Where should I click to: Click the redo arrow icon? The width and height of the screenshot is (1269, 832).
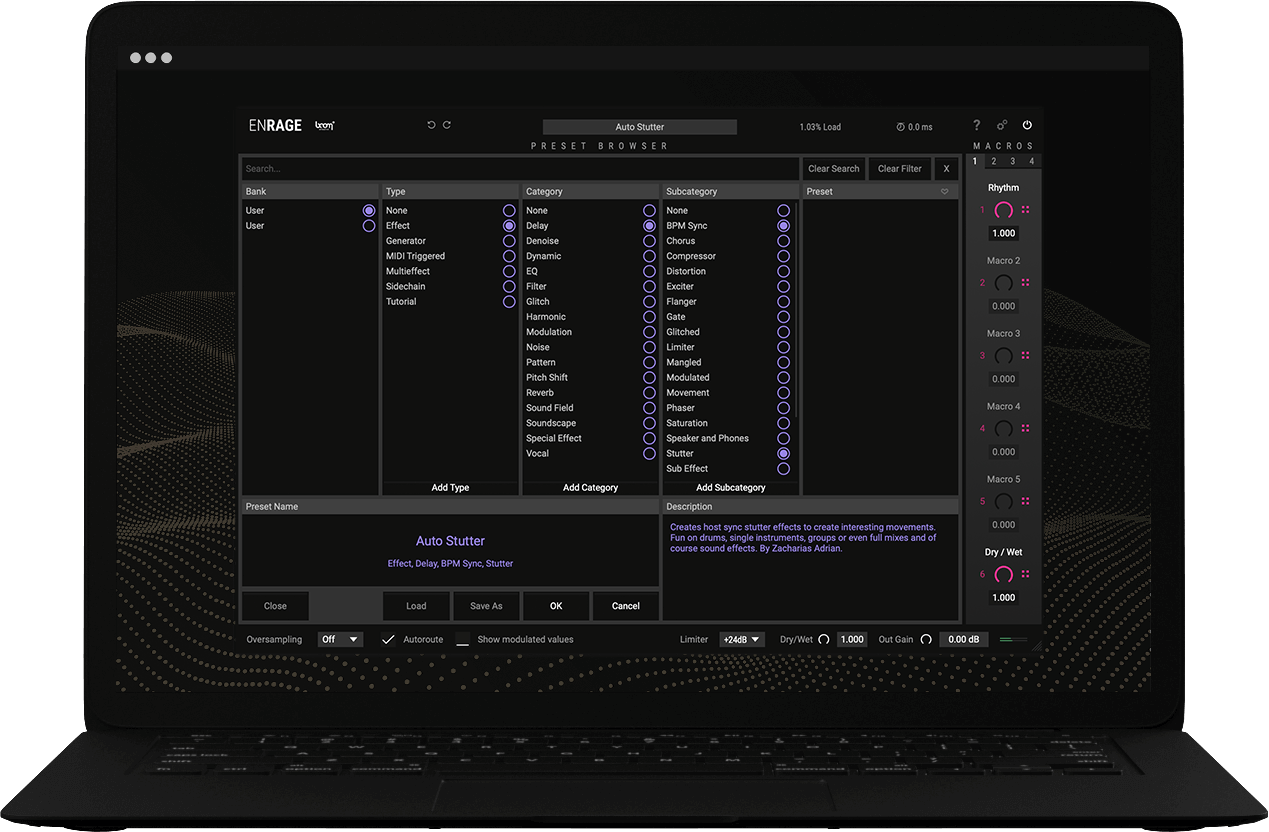[447, 125]
